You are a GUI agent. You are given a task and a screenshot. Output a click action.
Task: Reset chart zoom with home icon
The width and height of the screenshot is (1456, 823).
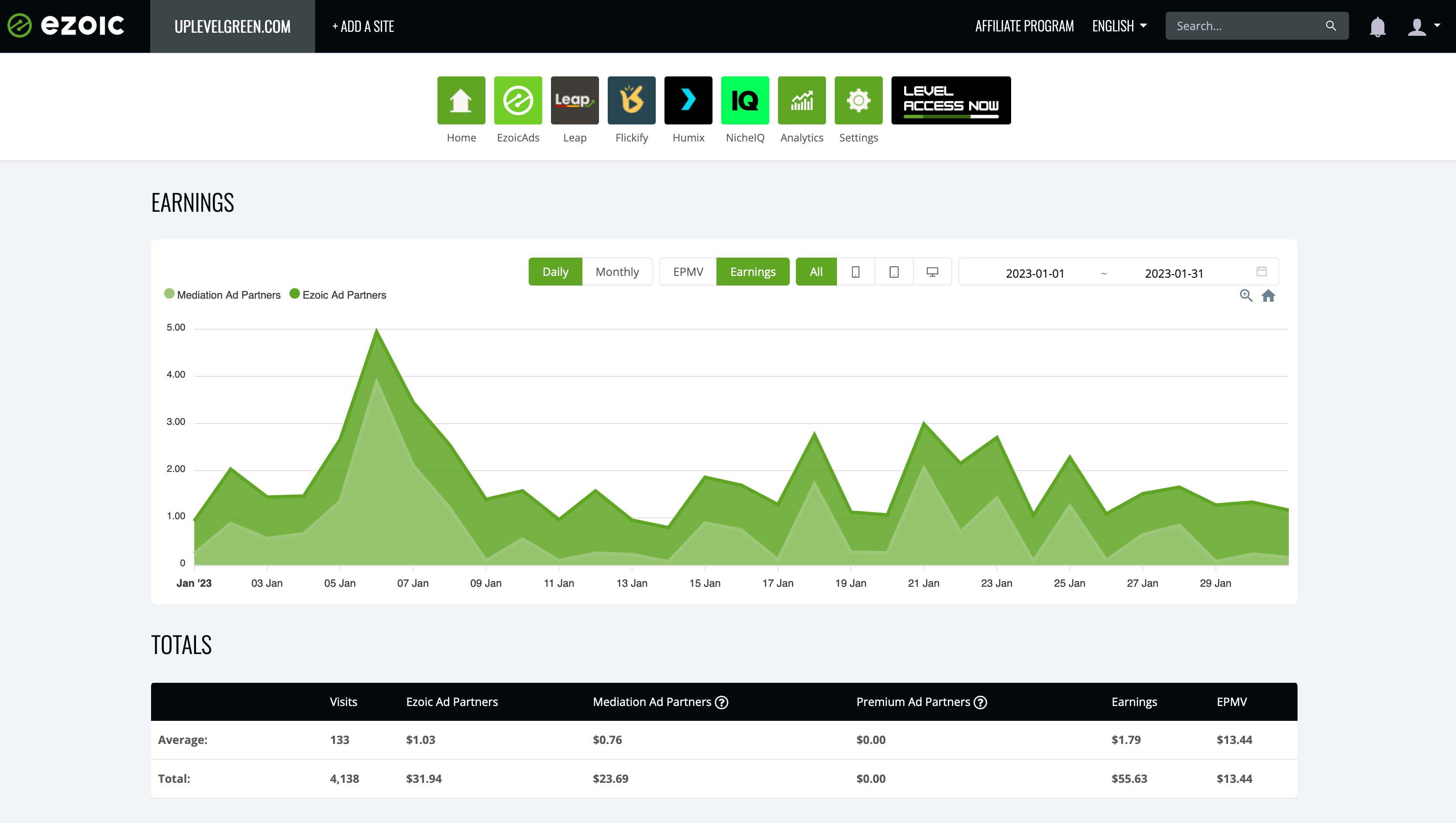[x=1268, y=296]
